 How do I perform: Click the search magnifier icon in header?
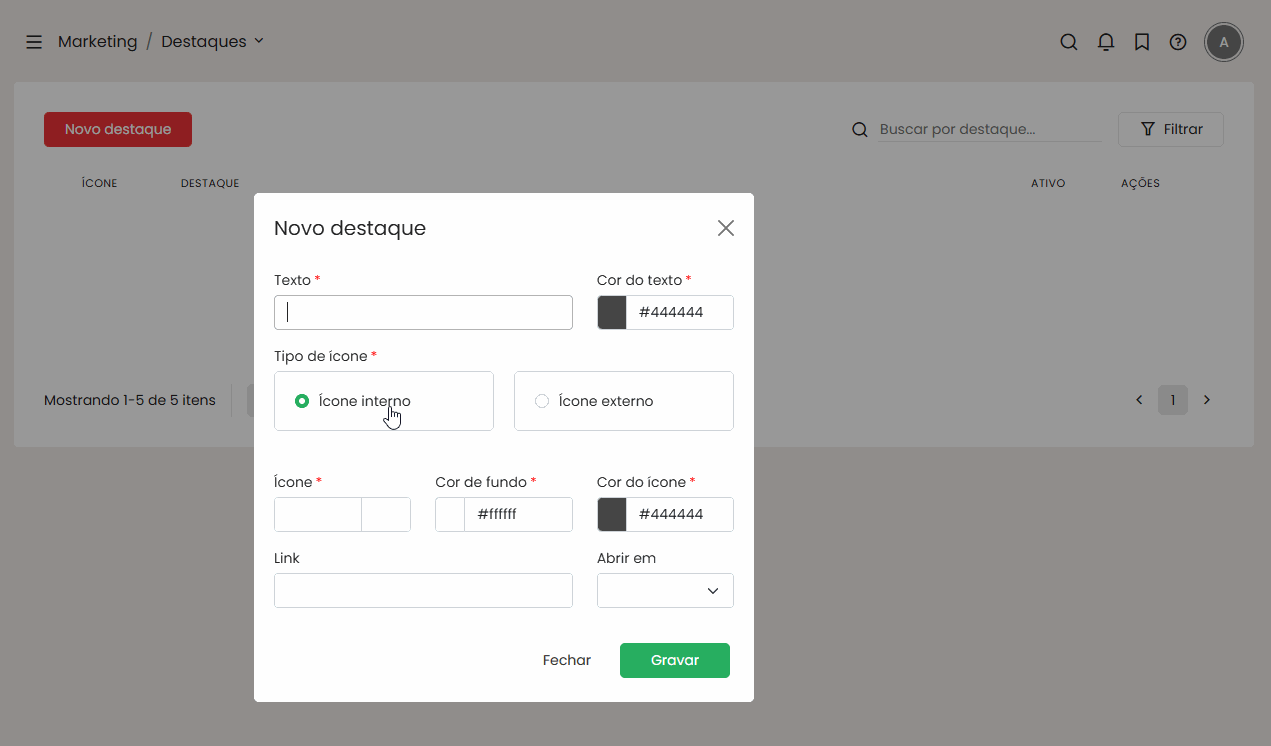click(x=1068, y=42)
